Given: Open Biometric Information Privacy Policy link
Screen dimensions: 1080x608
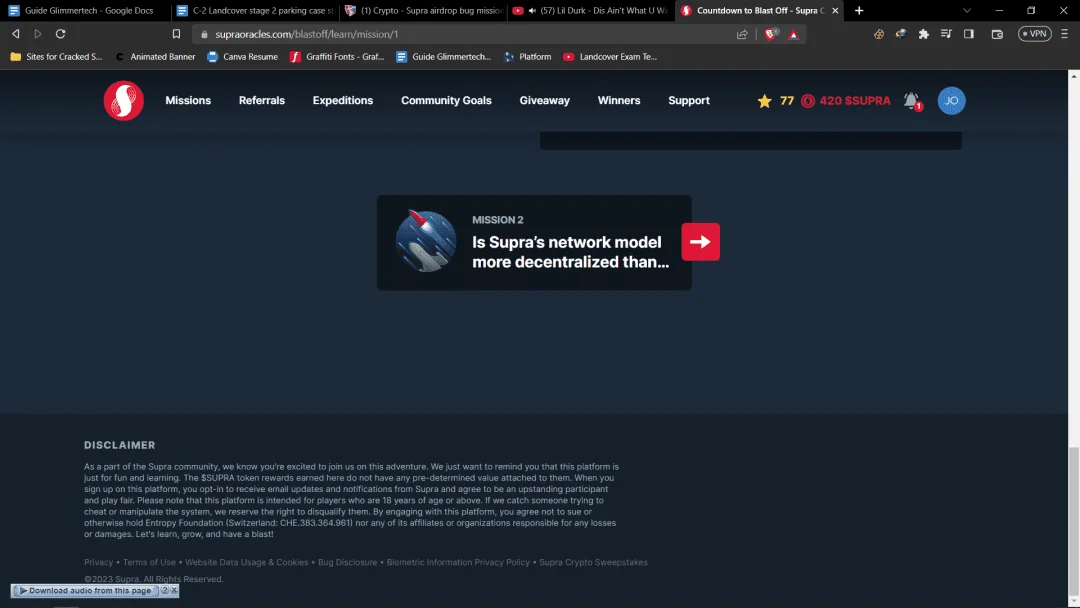Looking at the screenshot, I should click(458, 563).
